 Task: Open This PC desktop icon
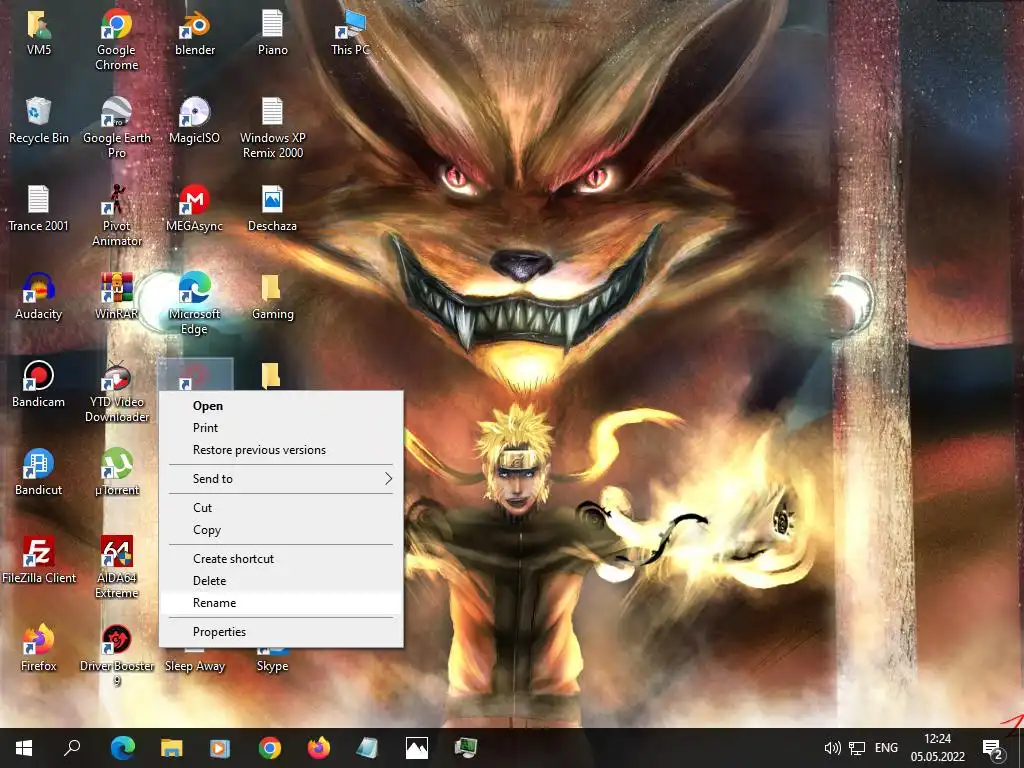[350, 33]
